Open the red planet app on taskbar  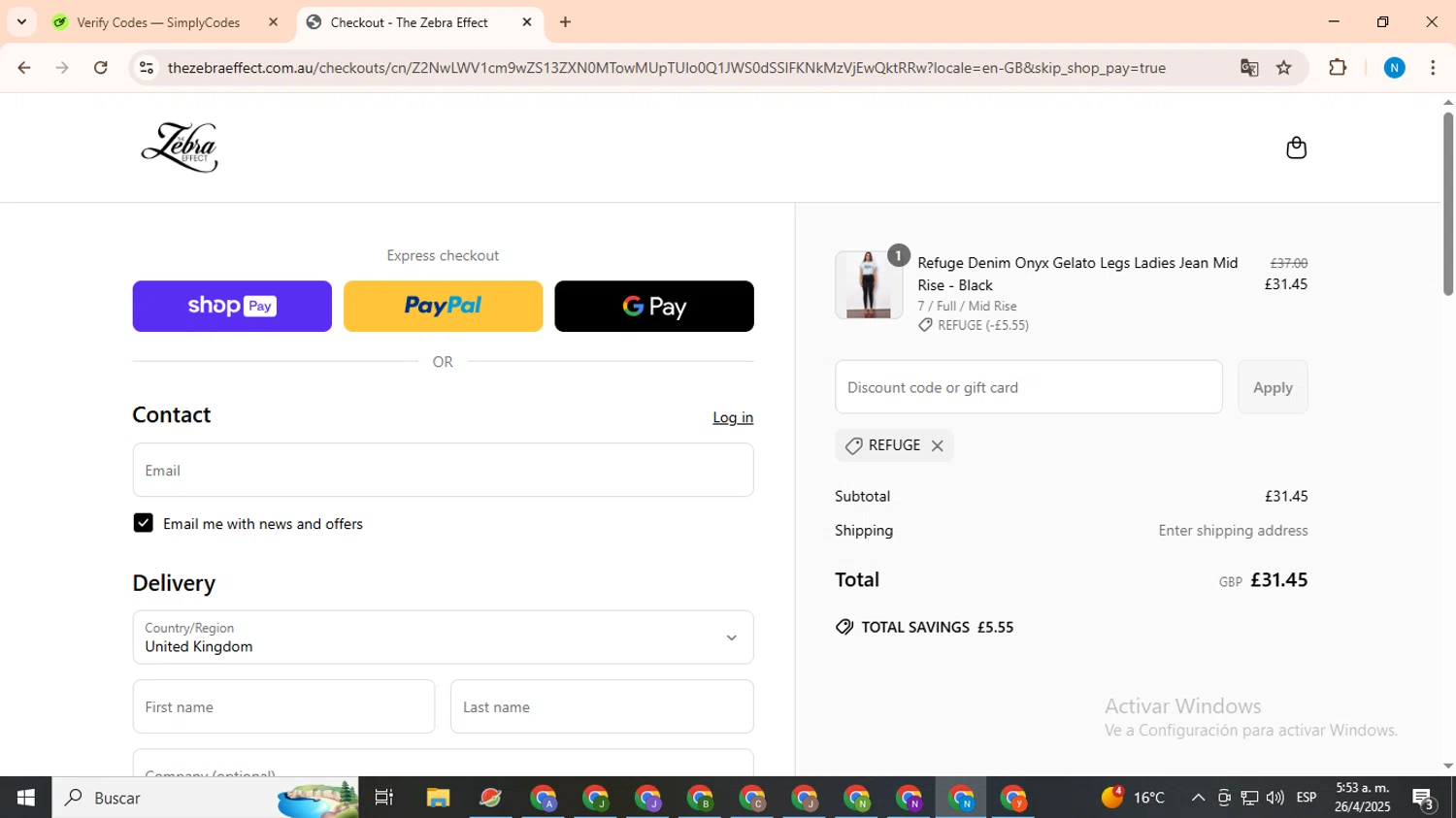click(x=490, y=798)
